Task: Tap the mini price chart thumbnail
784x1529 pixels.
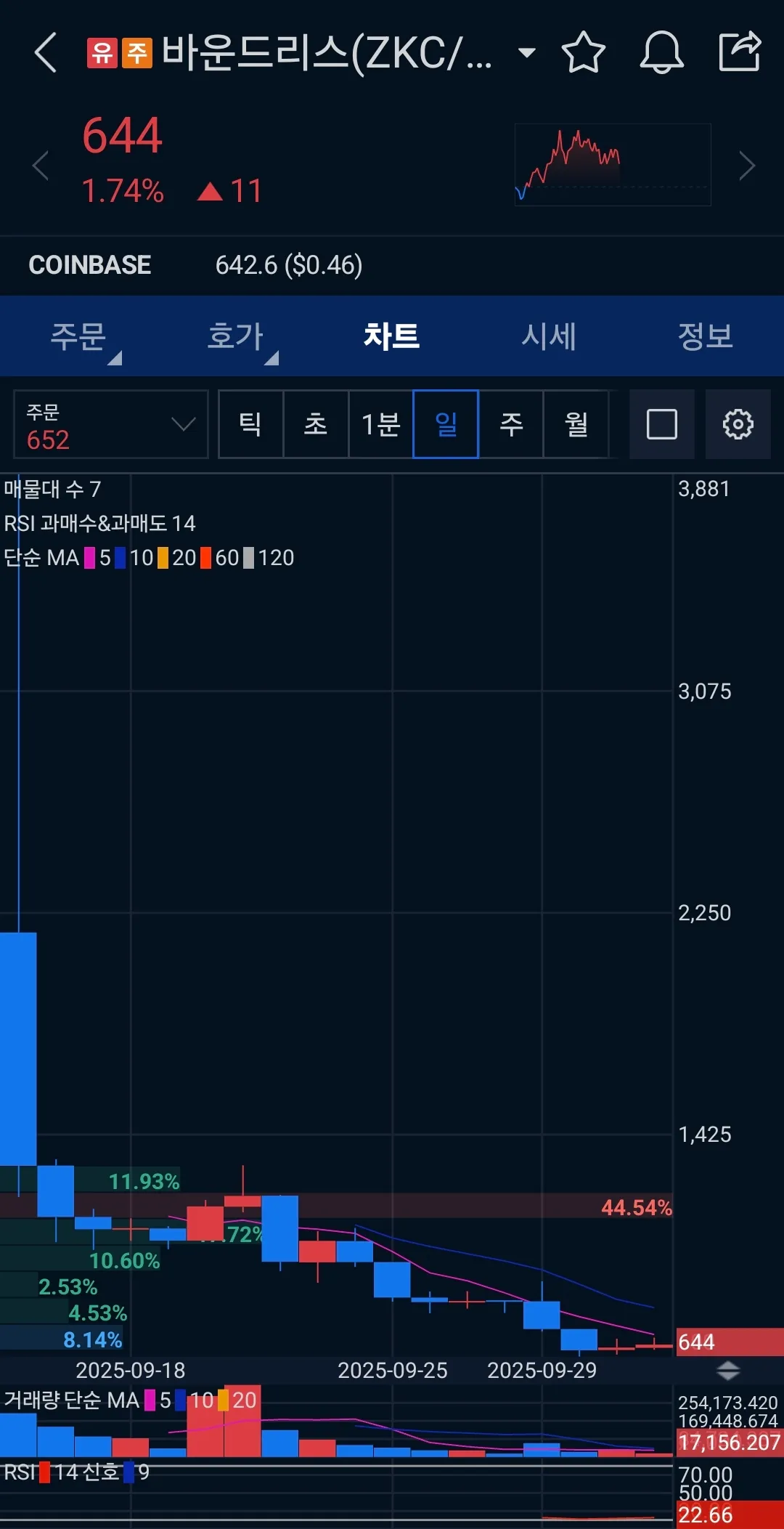Action: click(612, 165)
